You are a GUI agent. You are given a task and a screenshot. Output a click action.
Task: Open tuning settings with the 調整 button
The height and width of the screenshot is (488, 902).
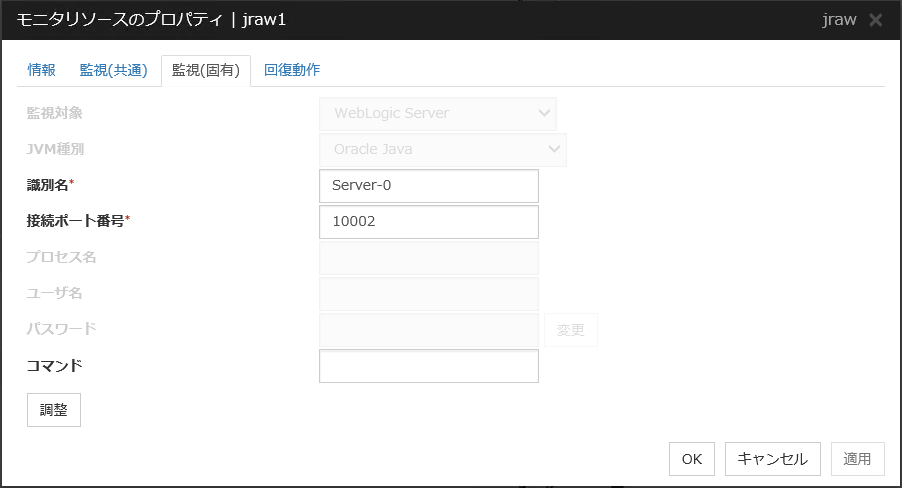click(54, 410)
